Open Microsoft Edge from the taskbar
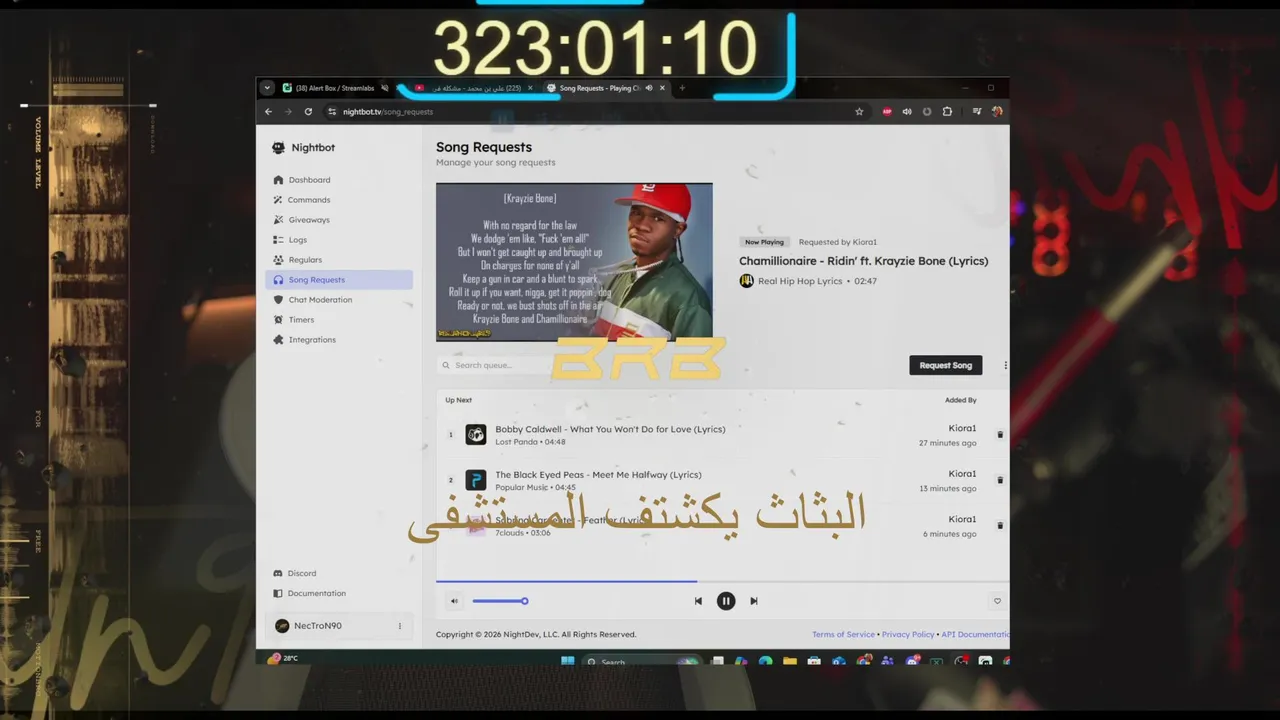The width and height of the screenshot is (1280, 720). point(765,661)
